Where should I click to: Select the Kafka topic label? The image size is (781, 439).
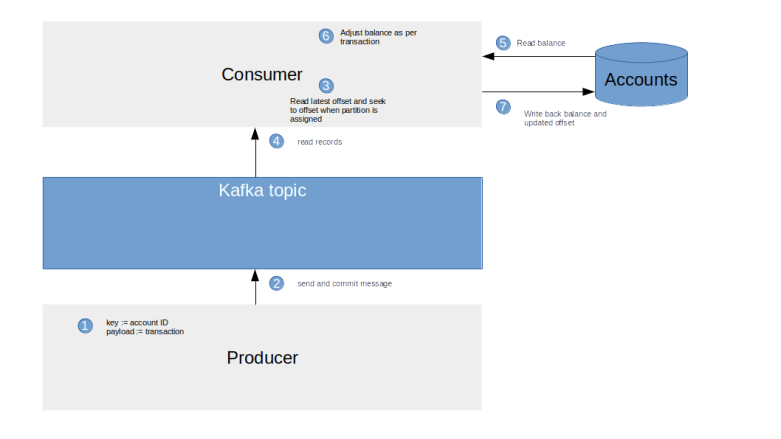point(262,190)
